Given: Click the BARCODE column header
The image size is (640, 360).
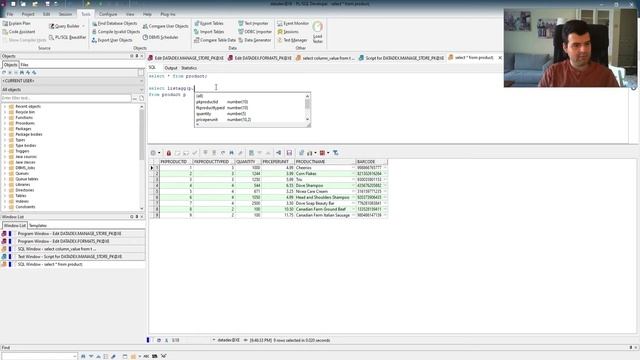Looking at the screenshot, I should coord(371,162).
